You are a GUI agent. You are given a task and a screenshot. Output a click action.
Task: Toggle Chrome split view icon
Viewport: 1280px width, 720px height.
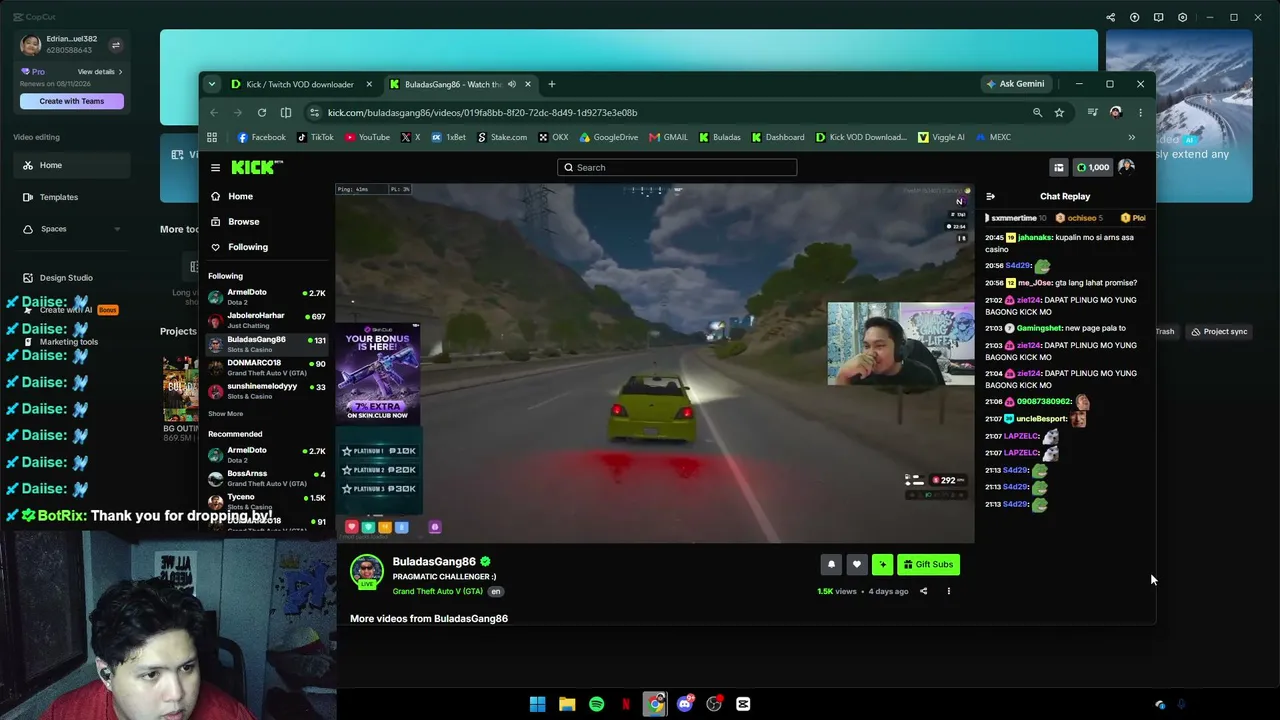pyautogui.click(x=286, y=113)
